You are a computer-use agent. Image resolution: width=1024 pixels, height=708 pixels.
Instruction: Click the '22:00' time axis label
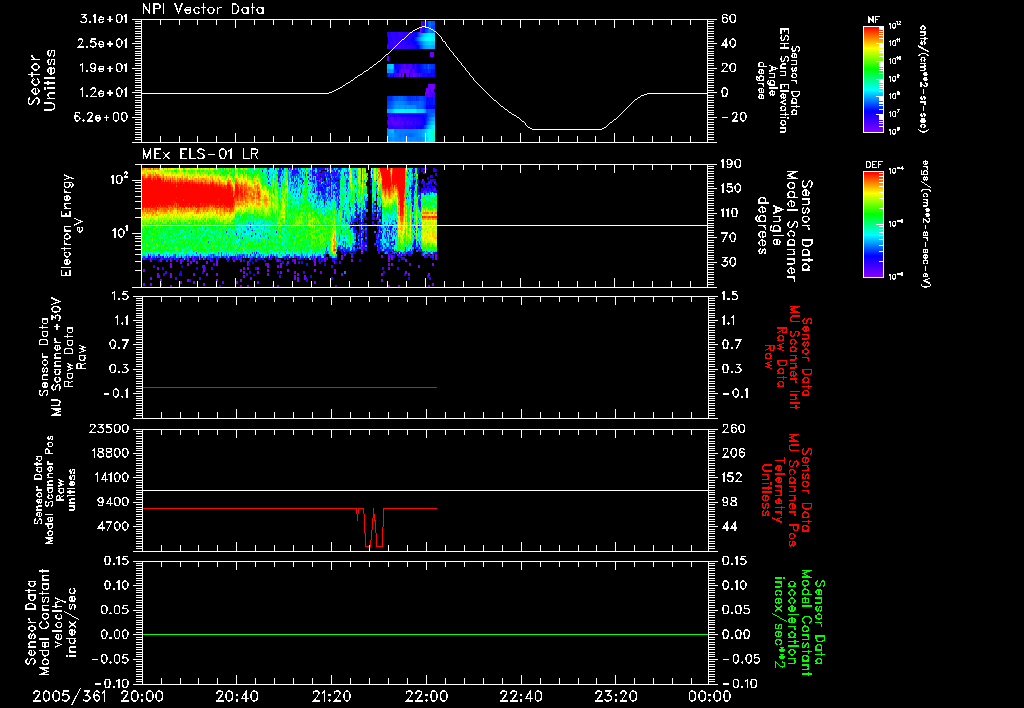coord(426,697)
